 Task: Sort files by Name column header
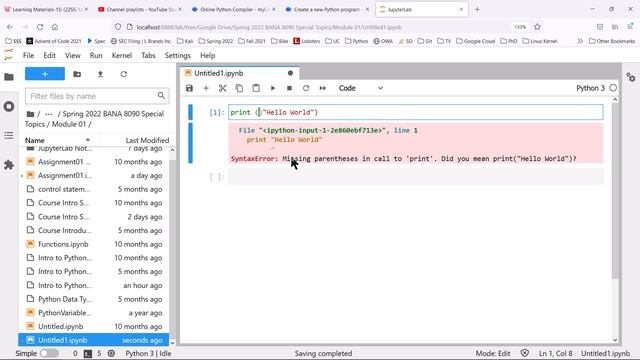[57, 140]
